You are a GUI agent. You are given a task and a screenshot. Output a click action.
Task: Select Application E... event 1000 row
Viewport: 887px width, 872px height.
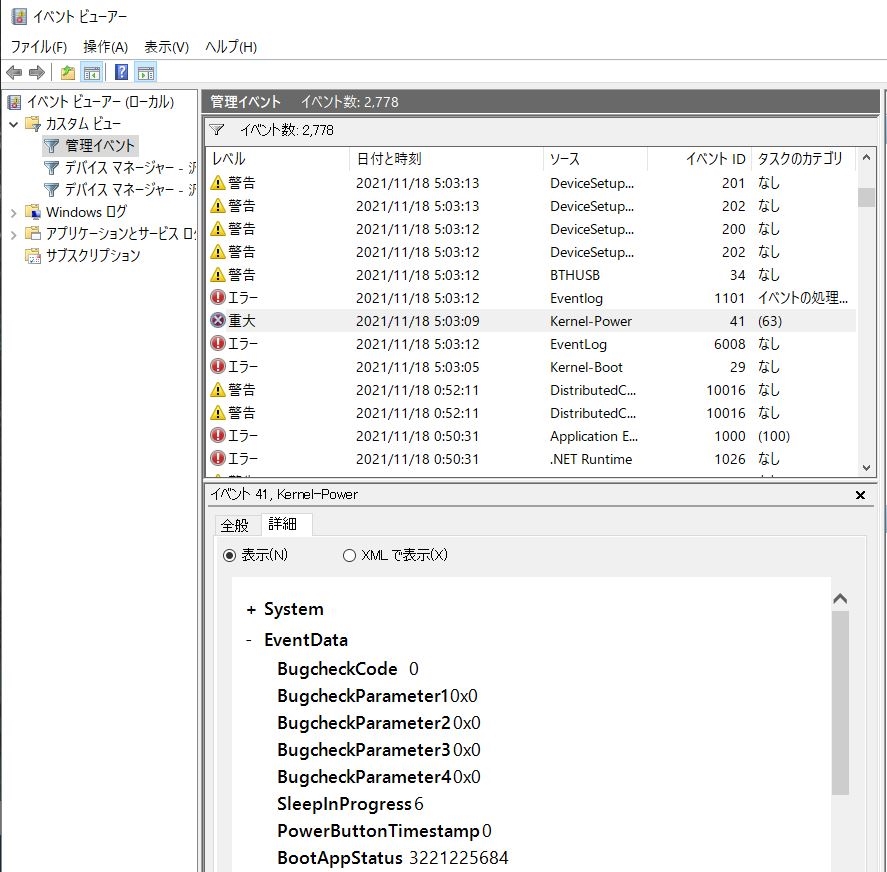pos(532,436)
